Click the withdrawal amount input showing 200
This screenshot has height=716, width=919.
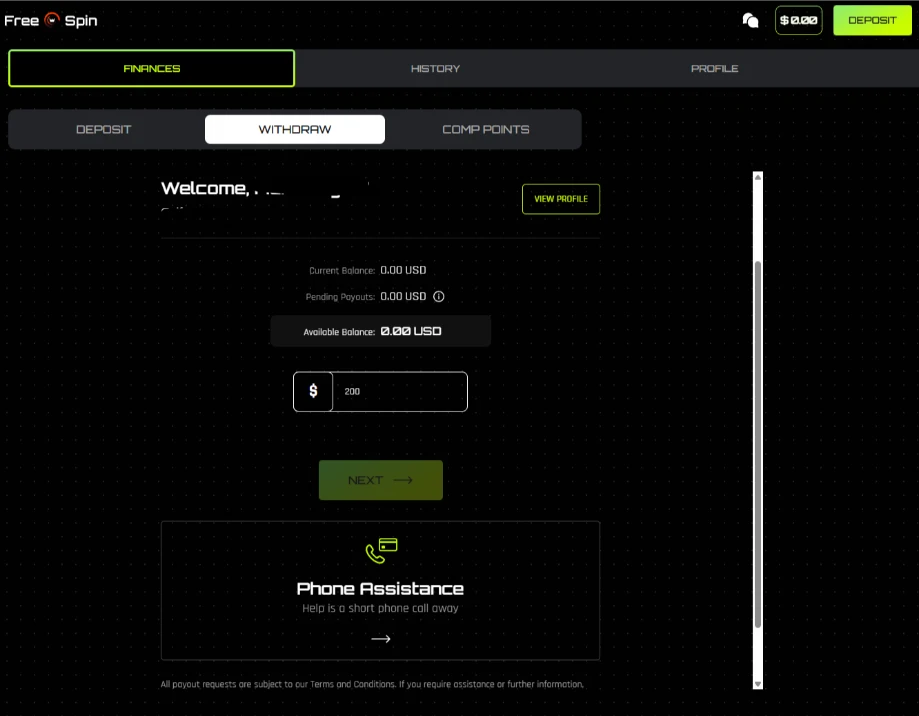point(398,391)
